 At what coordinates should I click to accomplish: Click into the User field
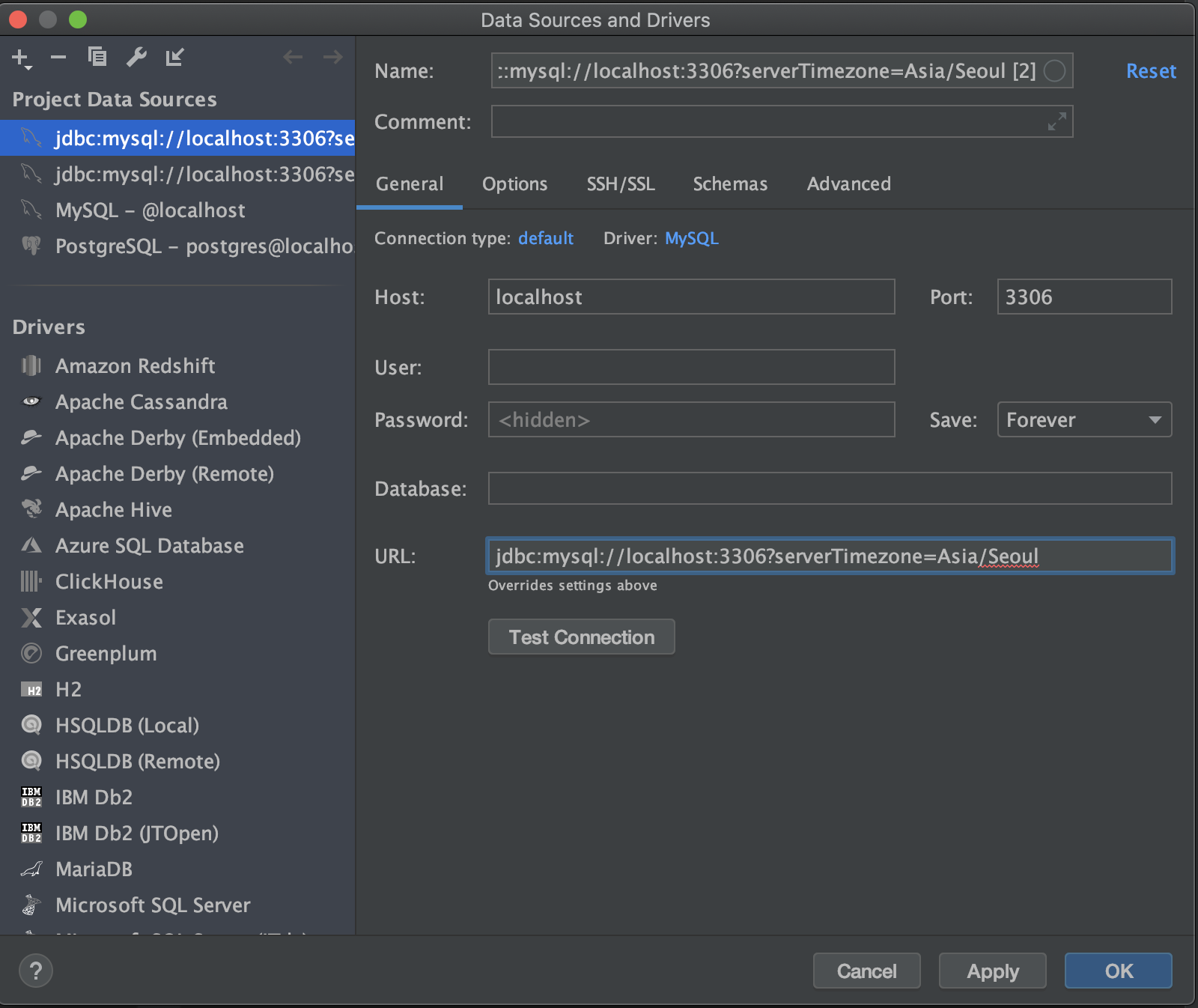pos(691,367)
